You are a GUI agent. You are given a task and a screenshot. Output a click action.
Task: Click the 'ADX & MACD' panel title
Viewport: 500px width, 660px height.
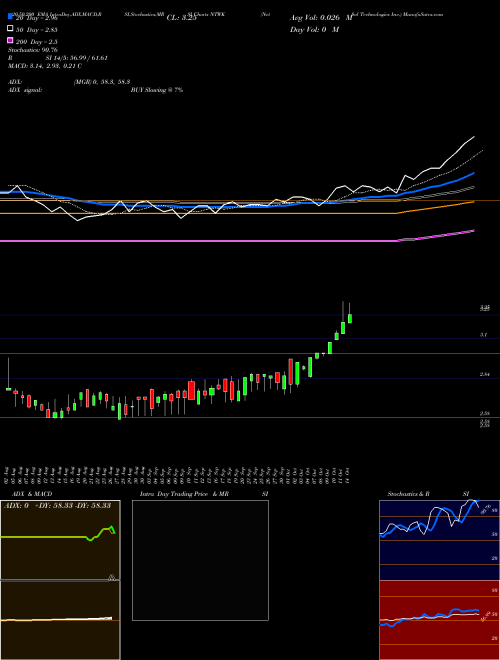coord(32,494)
